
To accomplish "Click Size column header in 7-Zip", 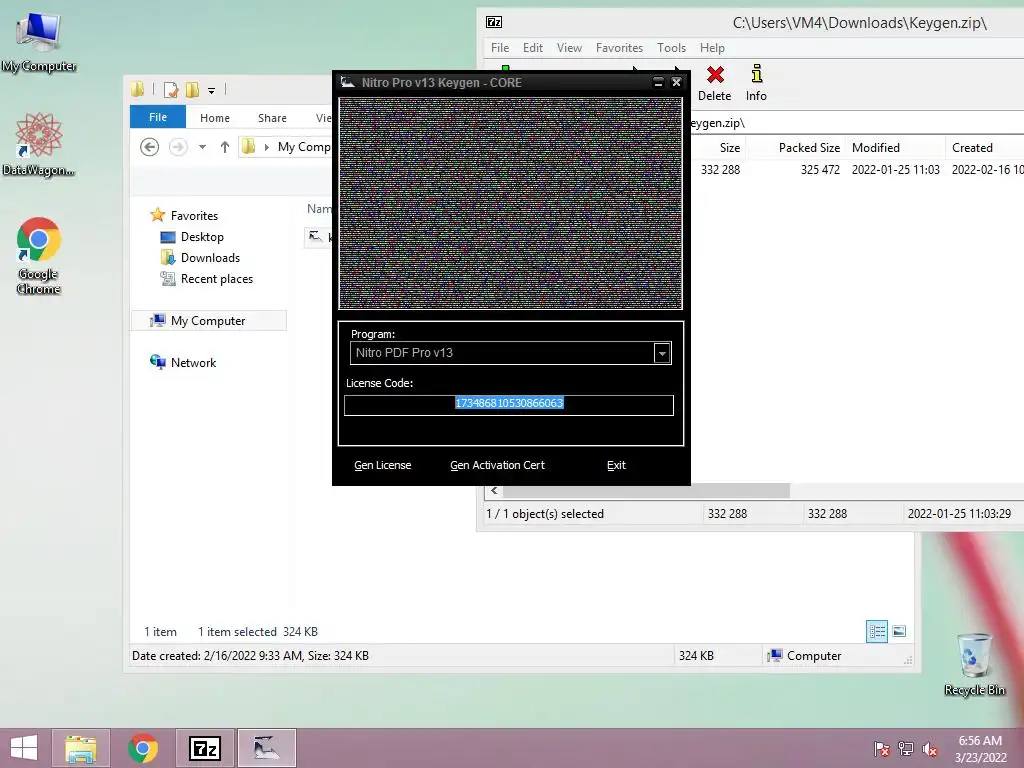I will 716,148.
